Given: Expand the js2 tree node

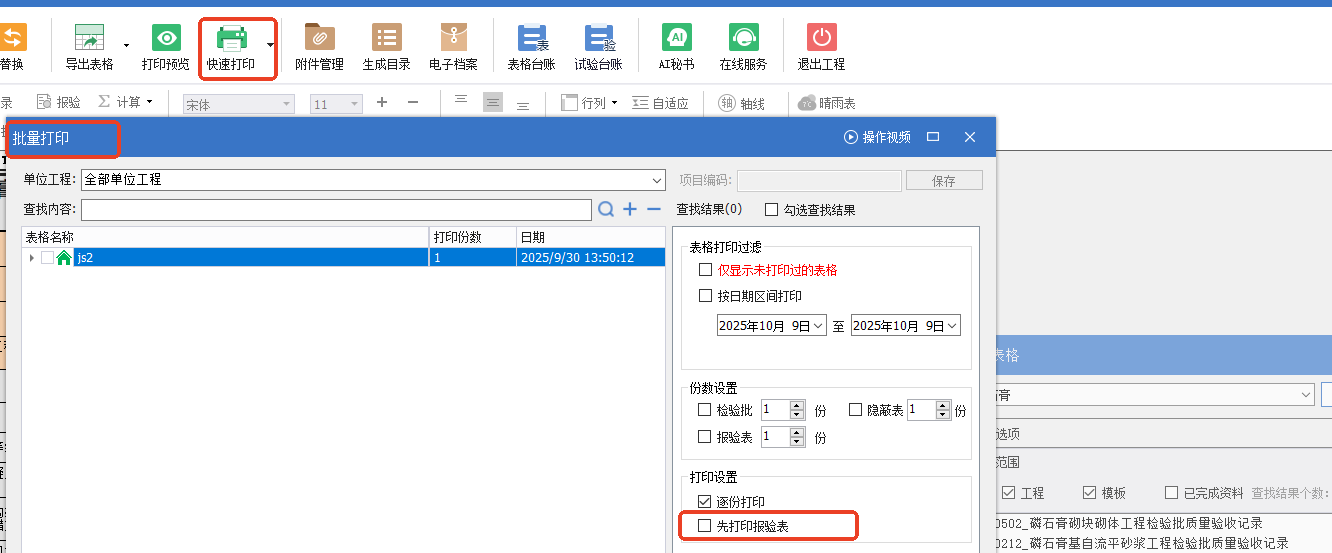Looking at the screenshot, I should point(31,258).
